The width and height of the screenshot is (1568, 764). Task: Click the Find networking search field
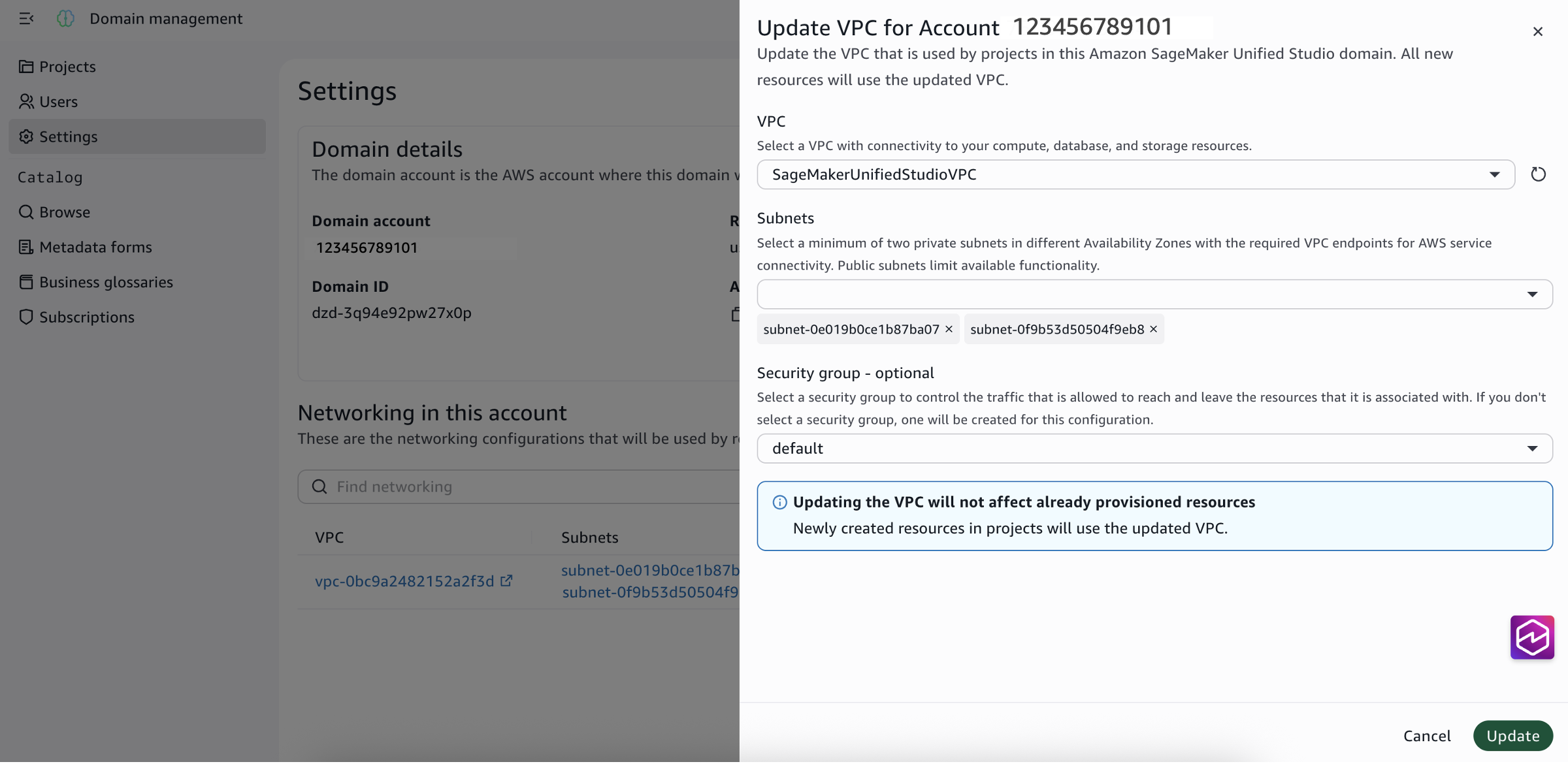click(519, 487)
